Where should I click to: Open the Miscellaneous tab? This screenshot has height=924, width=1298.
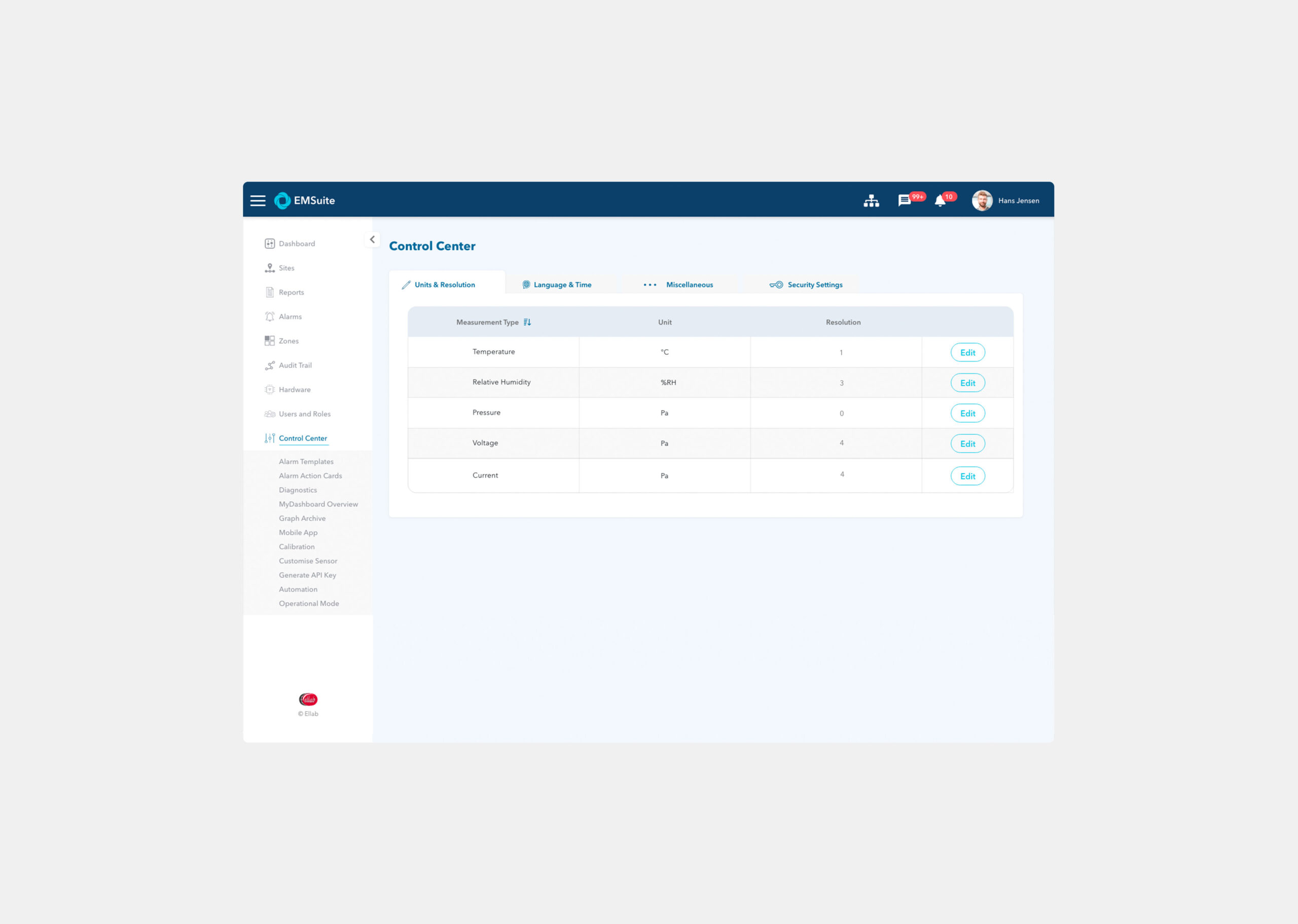coord(689,284)
